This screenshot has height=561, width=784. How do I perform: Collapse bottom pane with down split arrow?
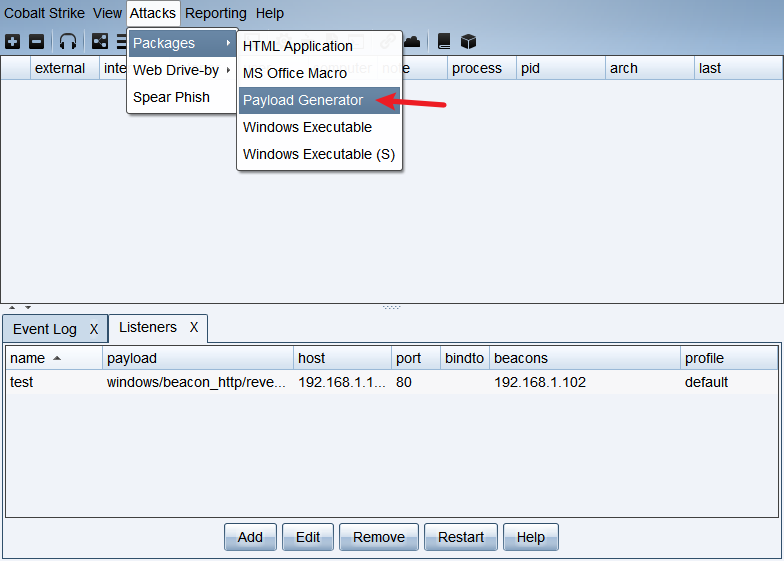[28, 308]
